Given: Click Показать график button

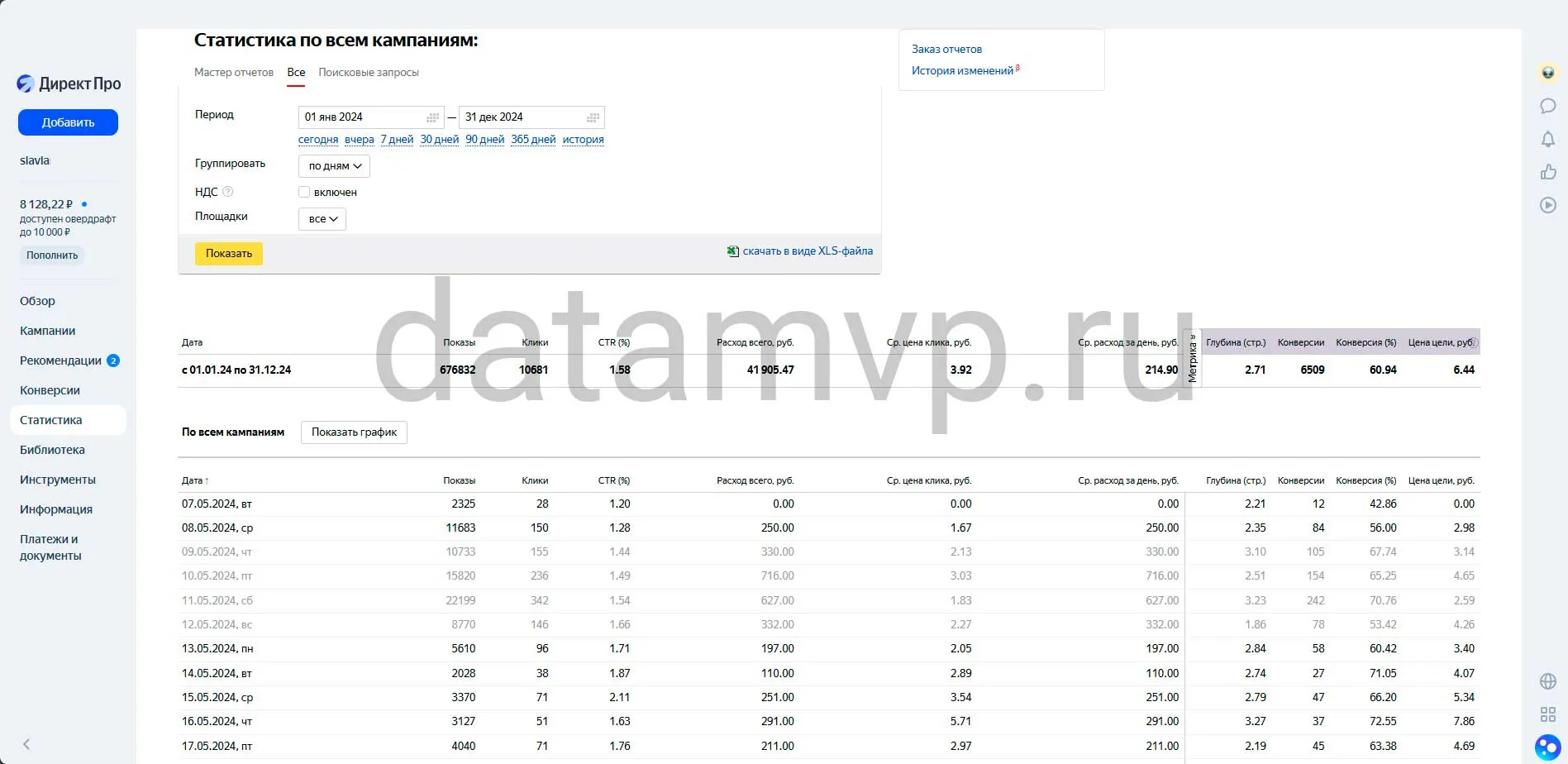Looking at the screenshot, I should pos(354,432).
